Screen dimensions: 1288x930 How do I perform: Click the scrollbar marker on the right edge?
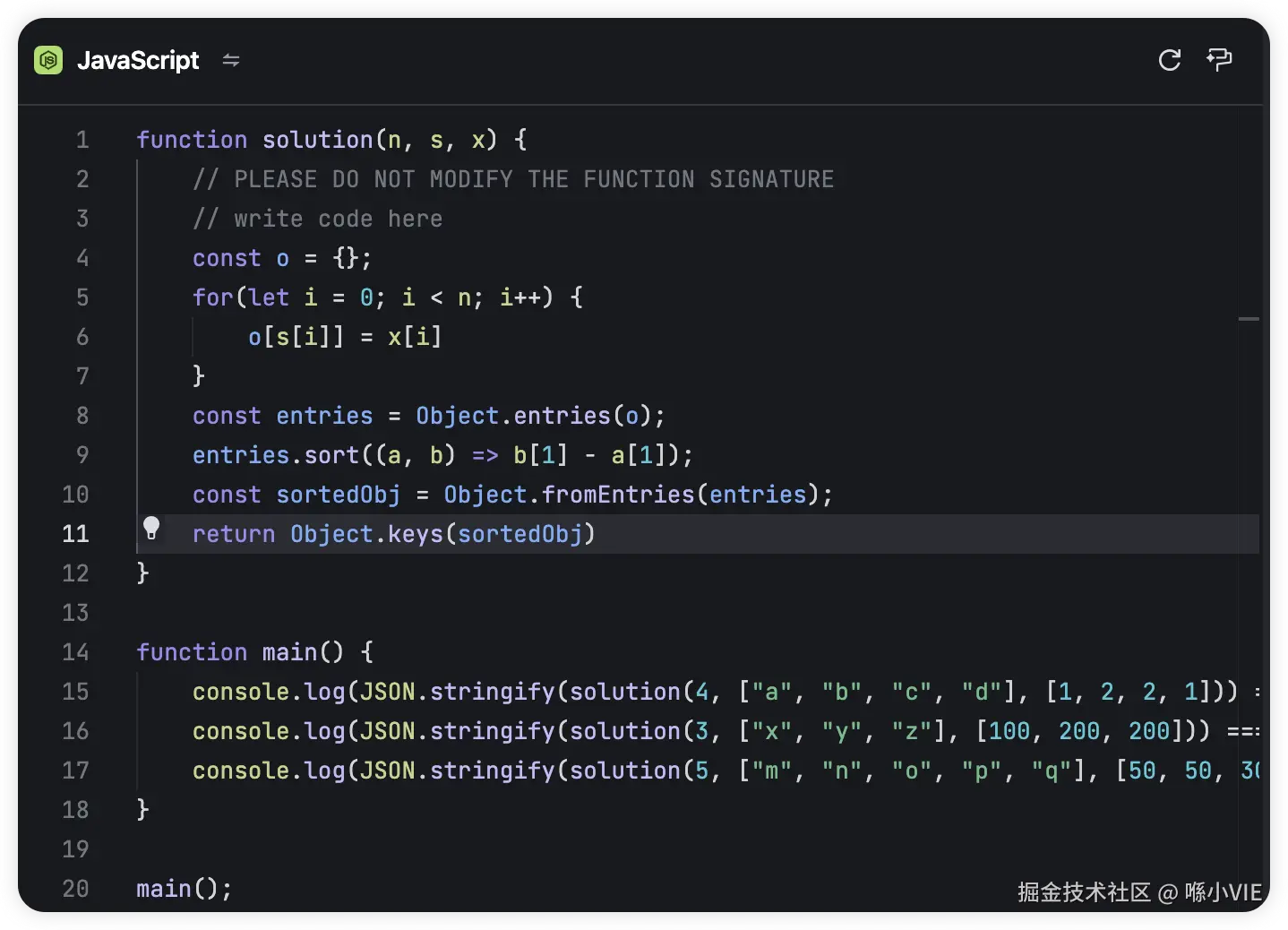coord(1249,319)
